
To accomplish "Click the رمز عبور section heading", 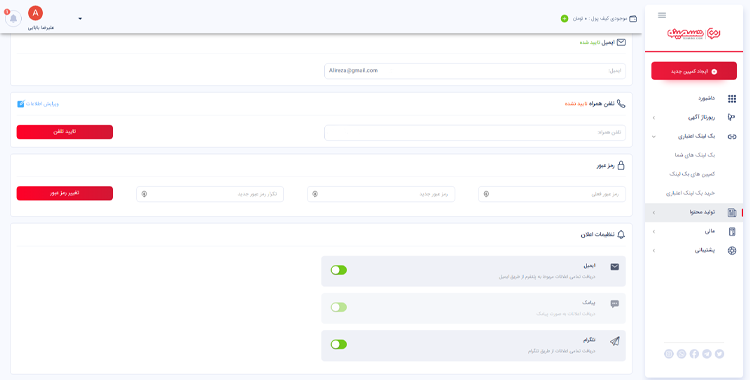I will point(606,166).
